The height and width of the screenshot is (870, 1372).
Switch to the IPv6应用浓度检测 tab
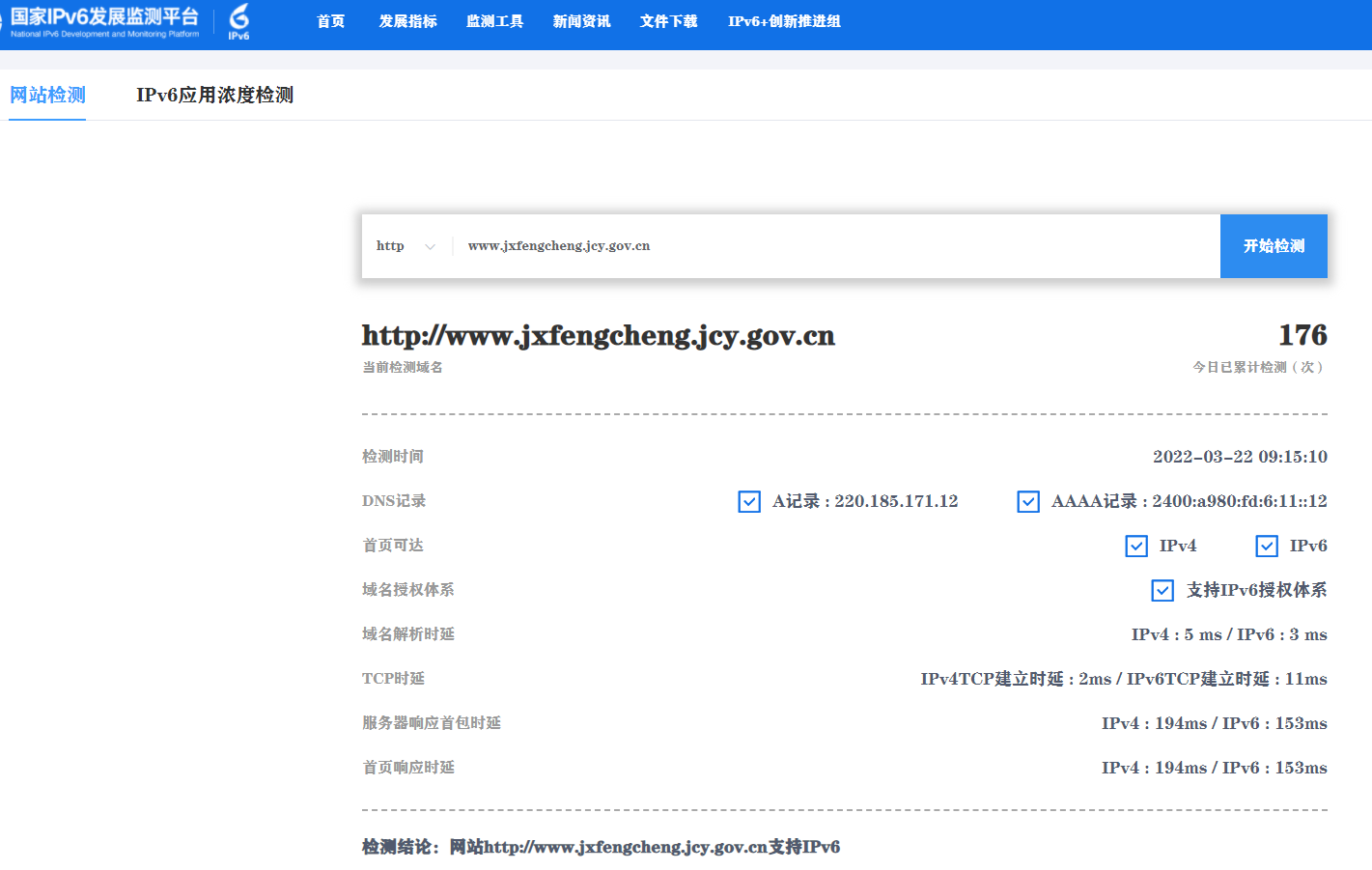click(x=214, y=95)
